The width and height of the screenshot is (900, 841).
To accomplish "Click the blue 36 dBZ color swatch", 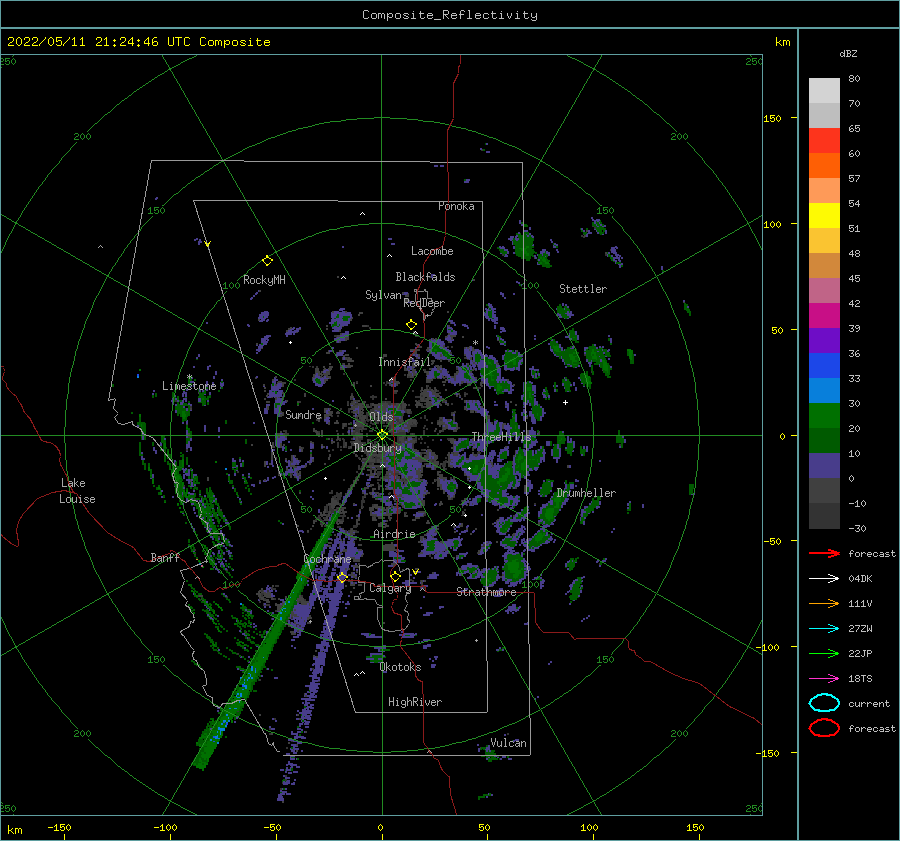I will [824, 366].
